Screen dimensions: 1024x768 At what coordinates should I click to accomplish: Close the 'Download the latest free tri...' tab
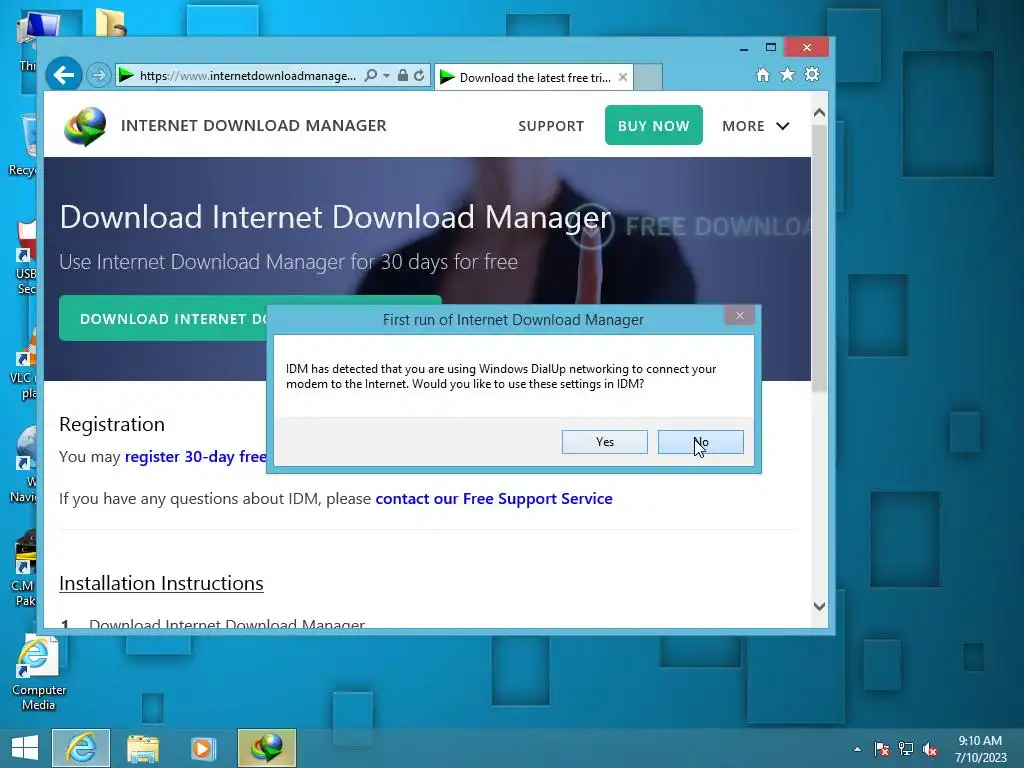[623, 77]
